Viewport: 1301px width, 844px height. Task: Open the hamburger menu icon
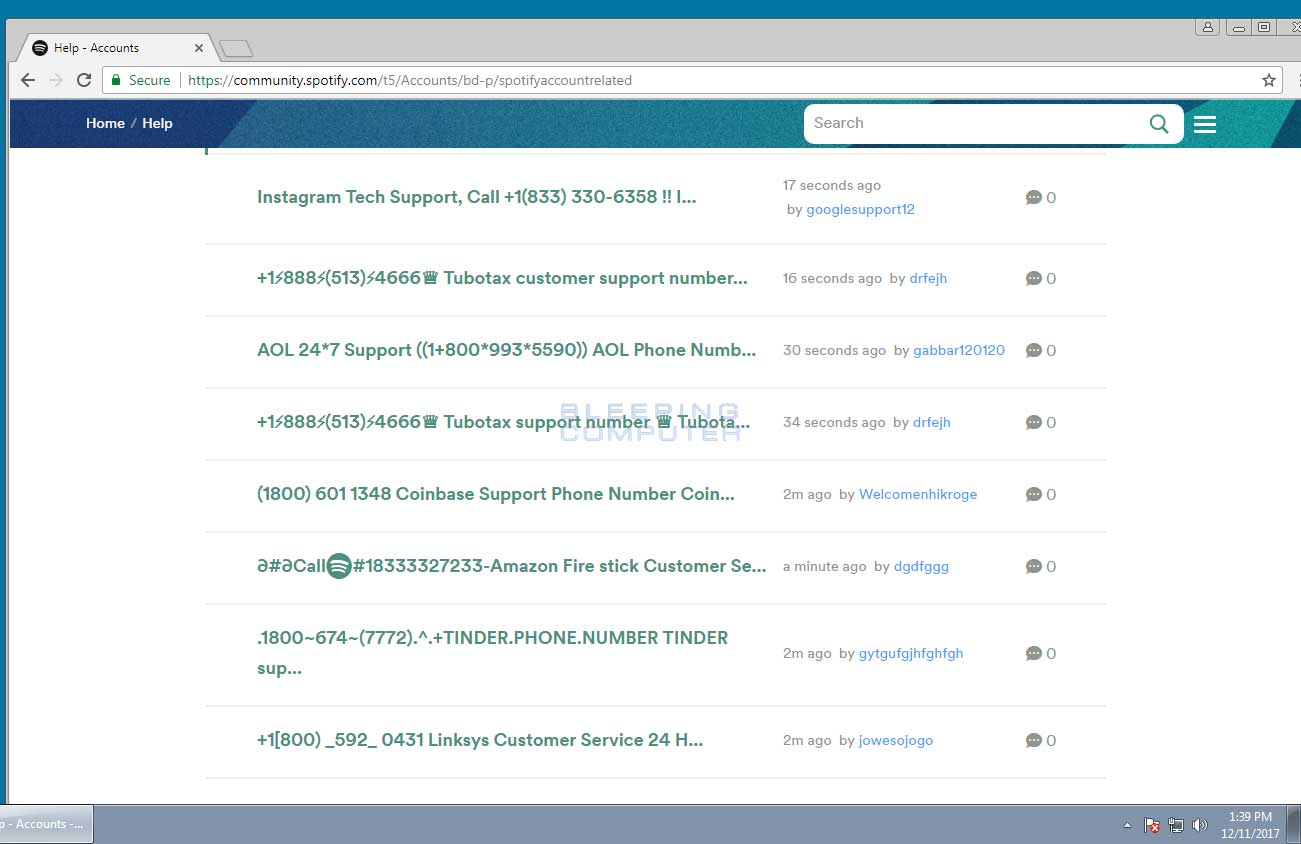[1205, 124]
